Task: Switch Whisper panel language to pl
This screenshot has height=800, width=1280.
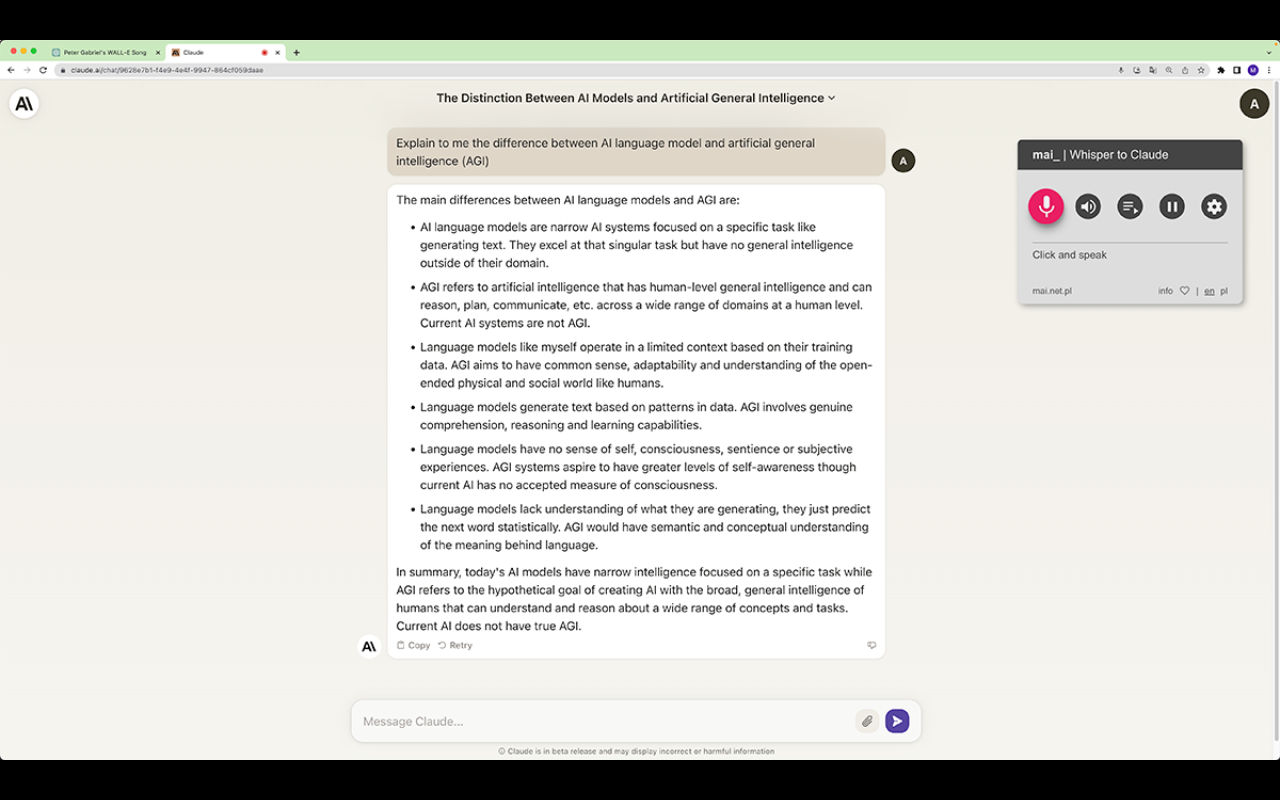Action: click(x=1224, y=291)
